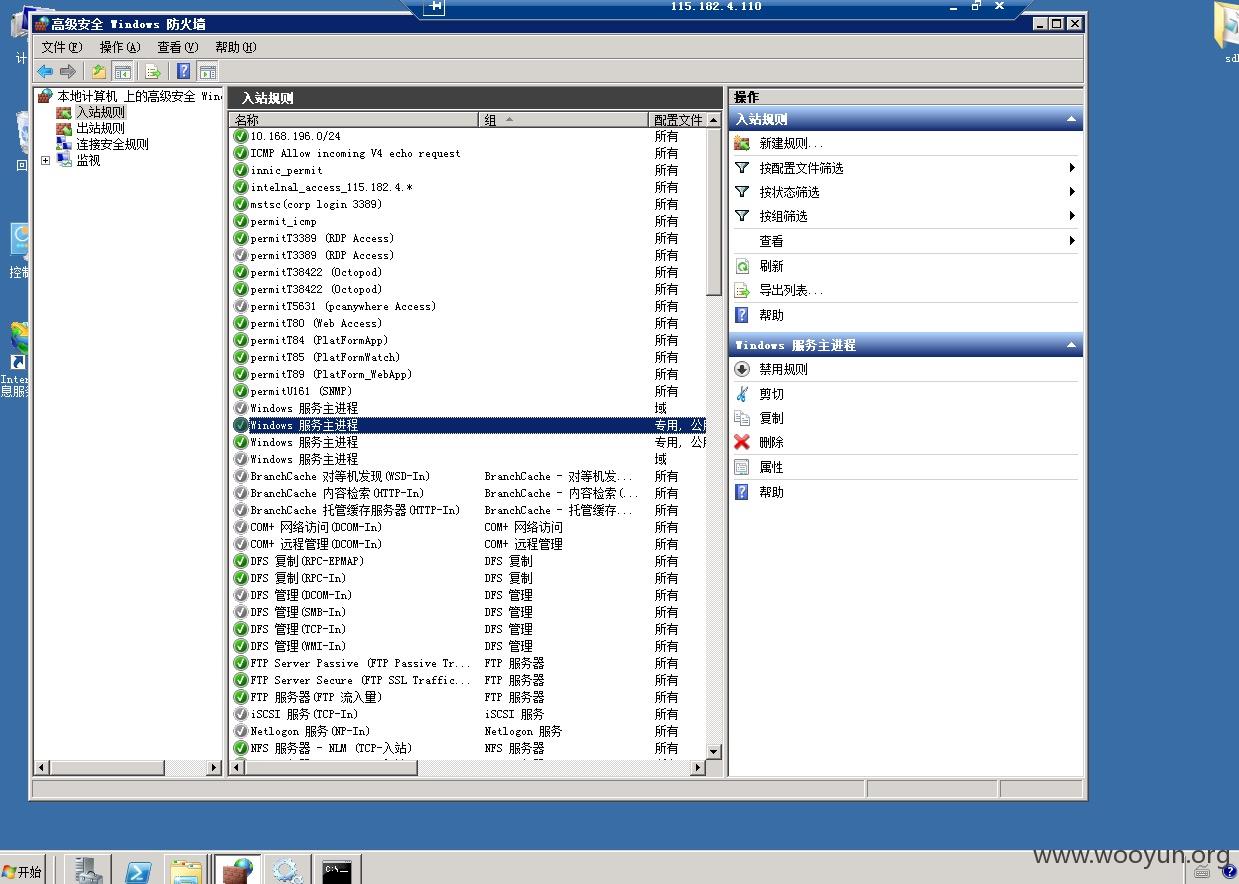
Task: Click 帮助 under the Windows 服务主进程 actions section
Action: point(771,492)
